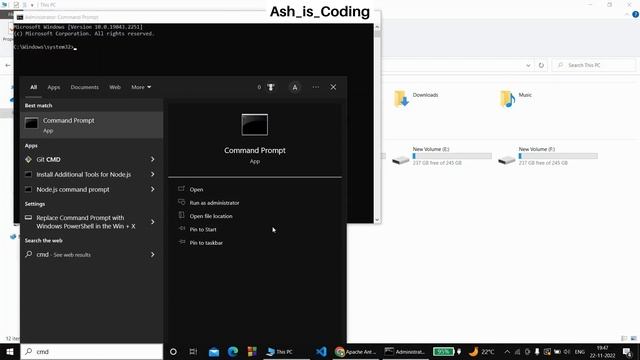
Task: Open Microsoft Store from taskbar
Action: (252, 351)
